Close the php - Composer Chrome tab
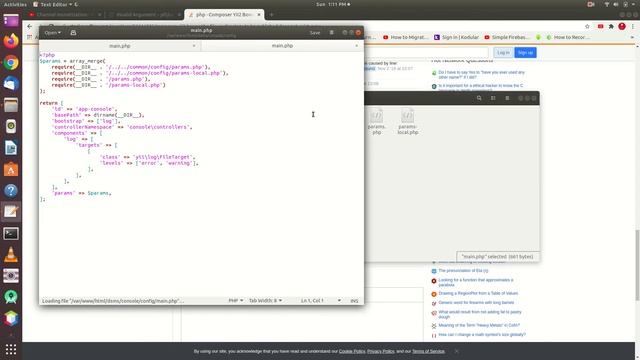The height and width of the screenshot is (360, 640). point(259,15)
